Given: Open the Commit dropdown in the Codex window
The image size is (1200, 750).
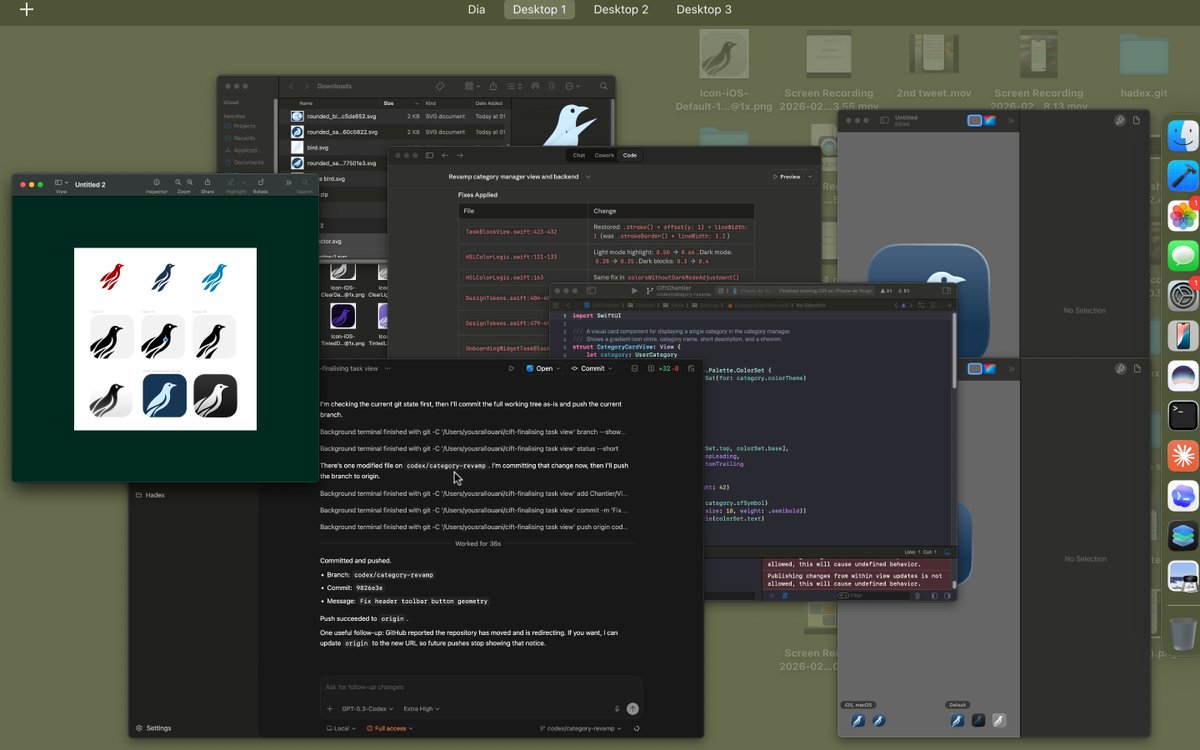Looking at the screenshot, I should point(591,368).
